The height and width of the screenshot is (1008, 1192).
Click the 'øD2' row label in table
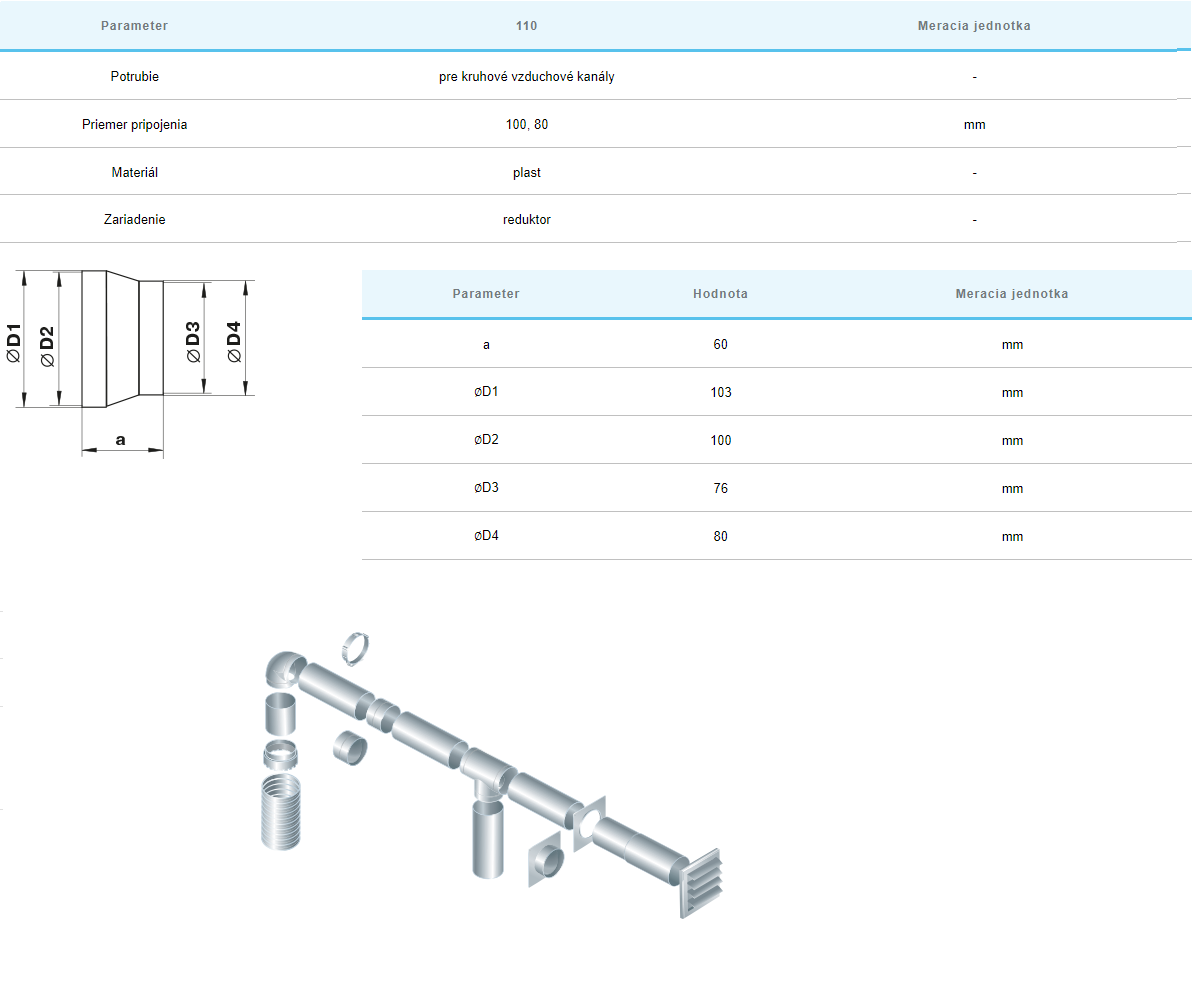point(486,440)
